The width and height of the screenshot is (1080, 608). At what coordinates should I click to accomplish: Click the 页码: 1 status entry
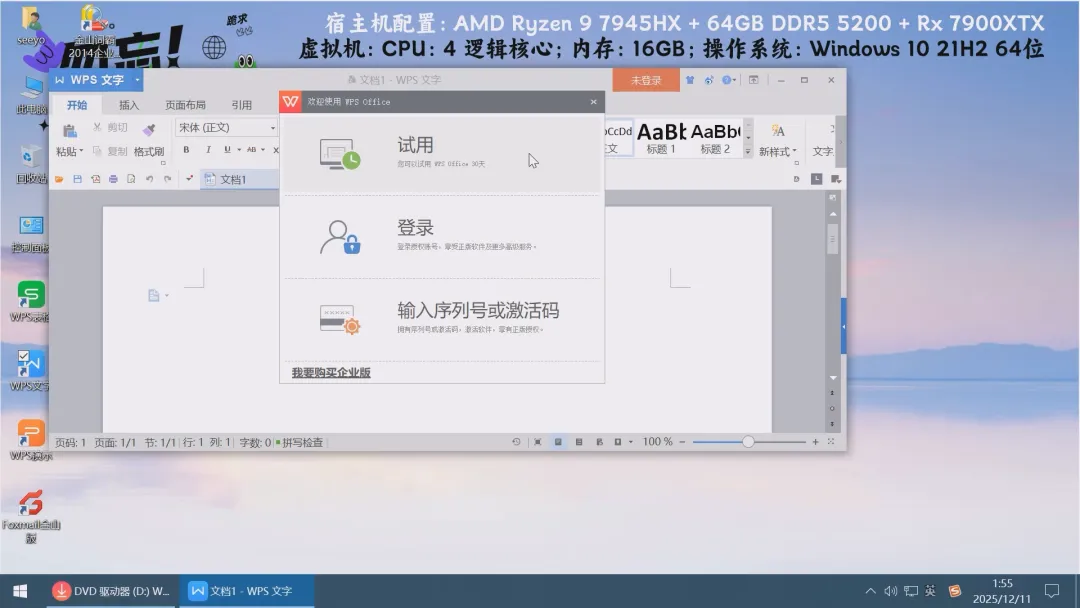[x=70, y=443]
